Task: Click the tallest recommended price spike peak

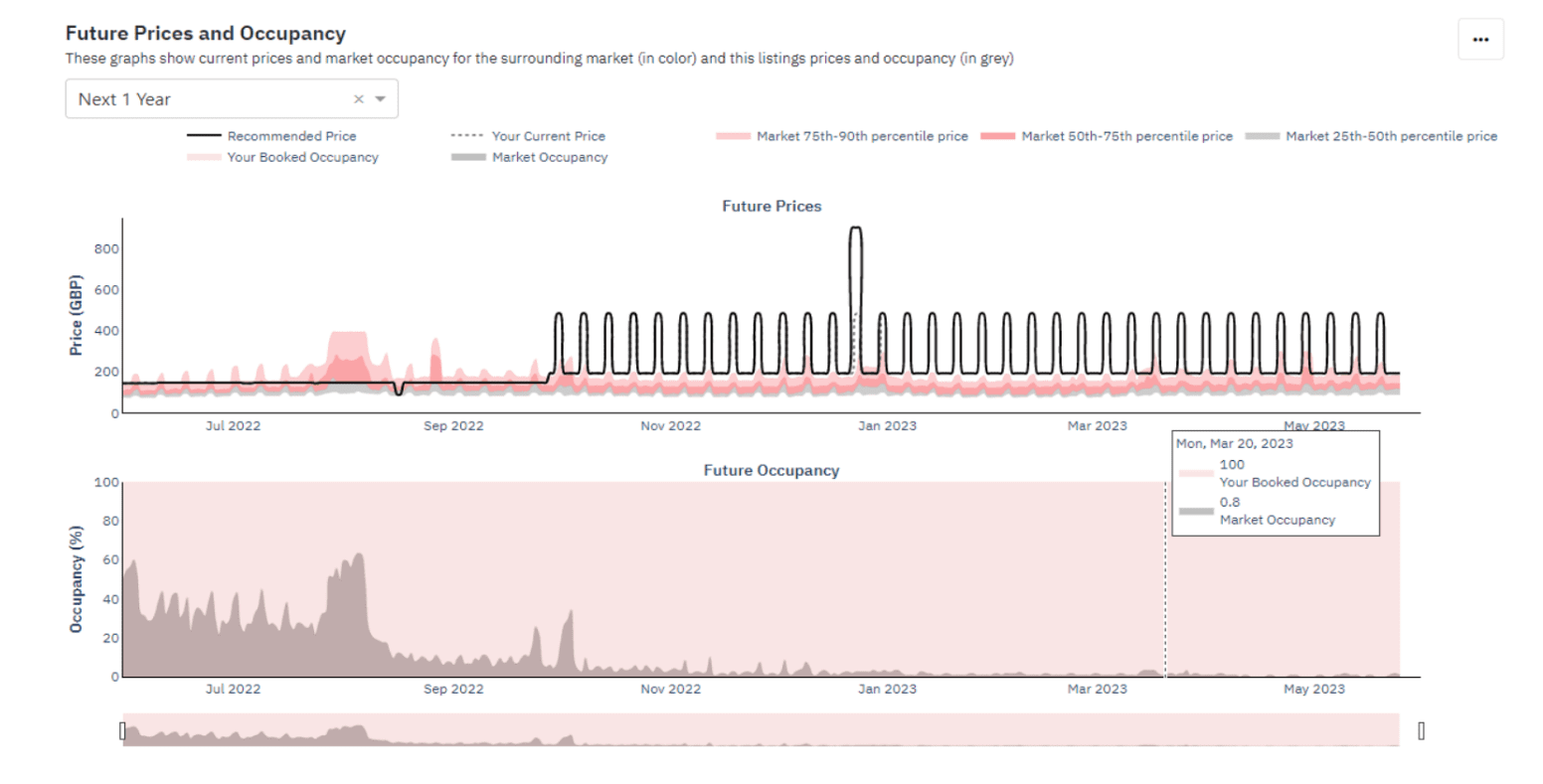Action: point(855,229)
